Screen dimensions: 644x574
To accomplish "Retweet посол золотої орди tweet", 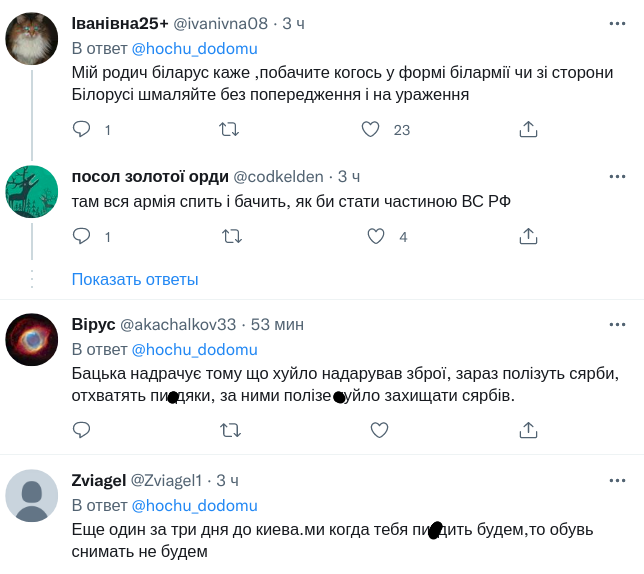I will [x=229, y=236].
